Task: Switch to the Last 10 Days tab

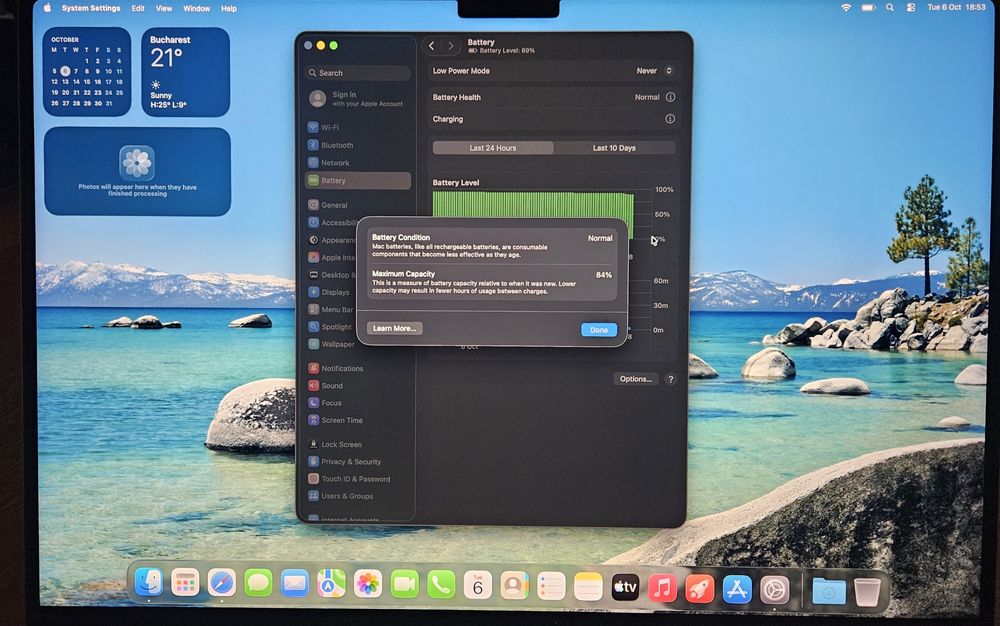Action: pos(614,148)
